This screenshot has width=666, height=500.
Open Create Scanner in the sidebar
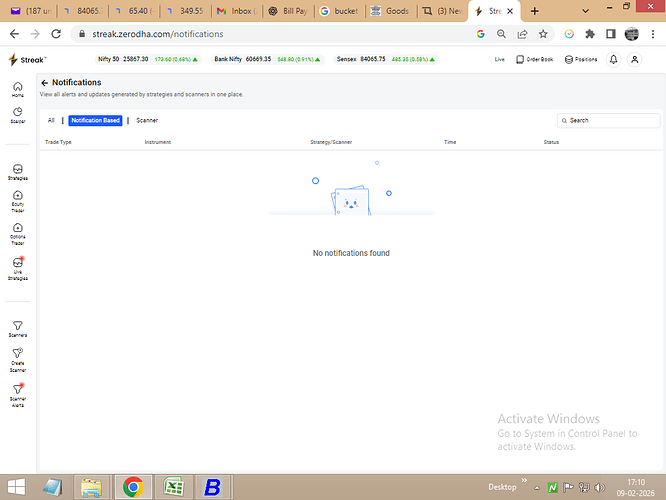click(x=17, y=360)
